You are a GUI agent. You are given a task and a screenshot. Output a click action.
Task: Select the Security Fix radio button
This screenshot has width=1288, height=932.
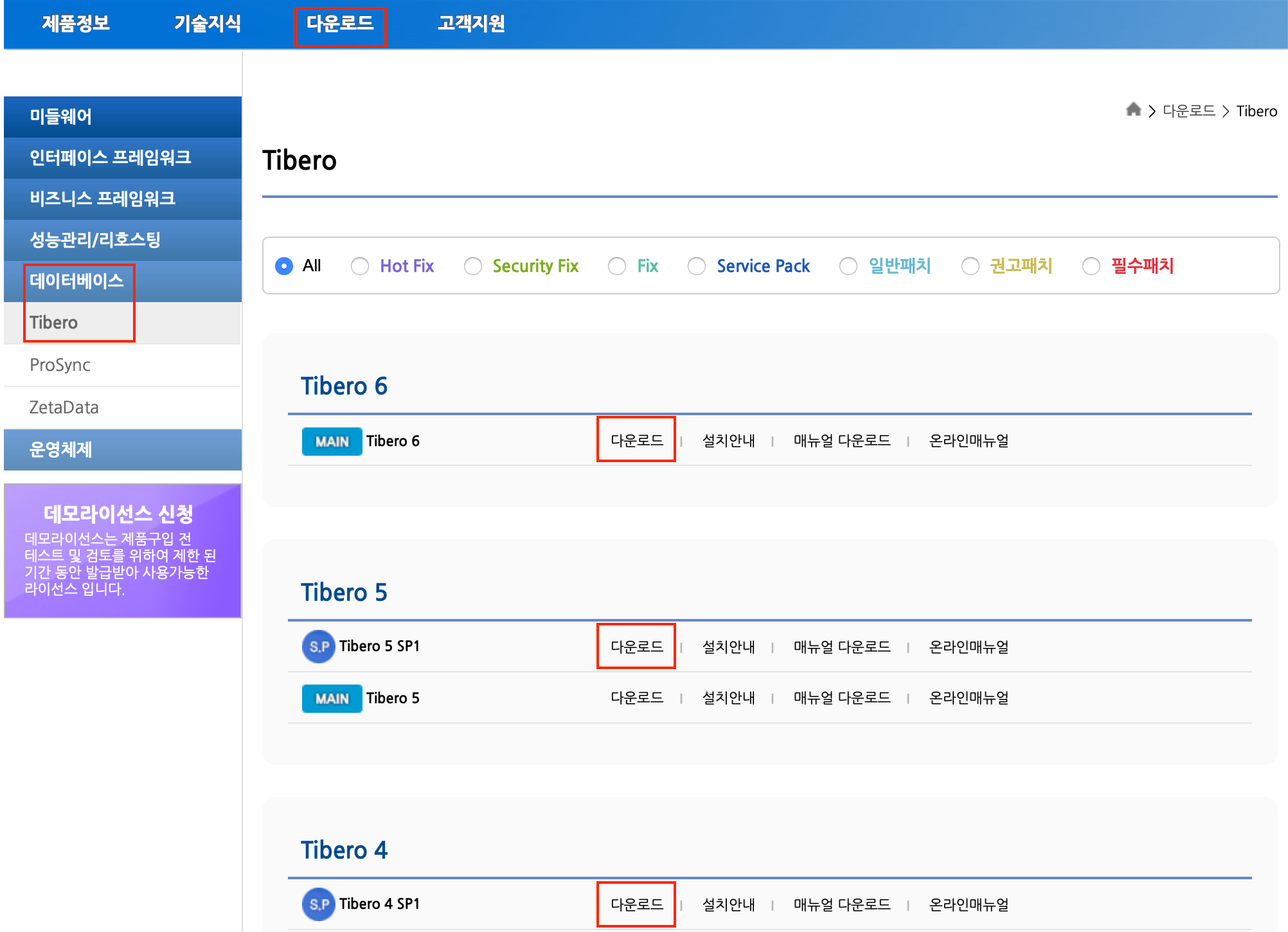tap(473, 266)
